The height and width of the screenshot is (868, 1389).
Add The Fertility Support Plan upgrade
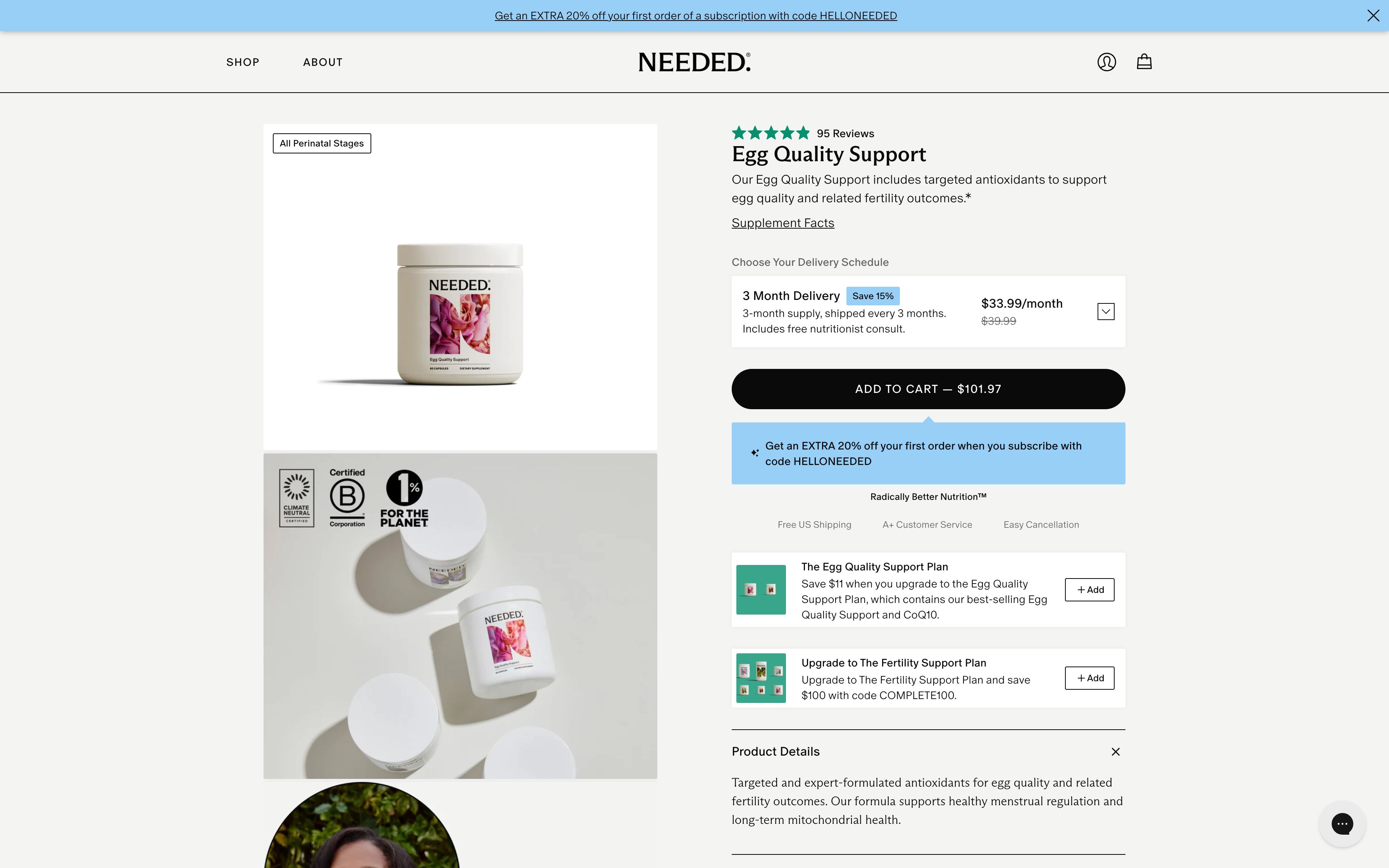click(1089, 678)
